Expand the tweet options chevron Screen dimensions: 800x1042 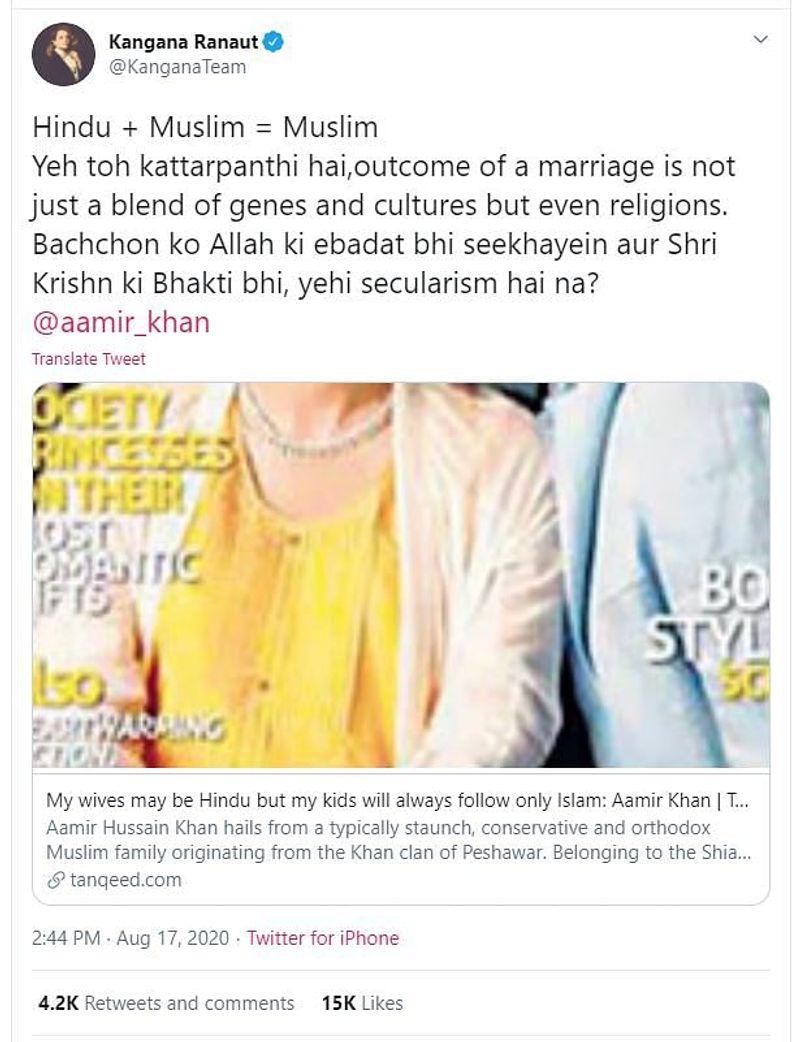(761, 39)
